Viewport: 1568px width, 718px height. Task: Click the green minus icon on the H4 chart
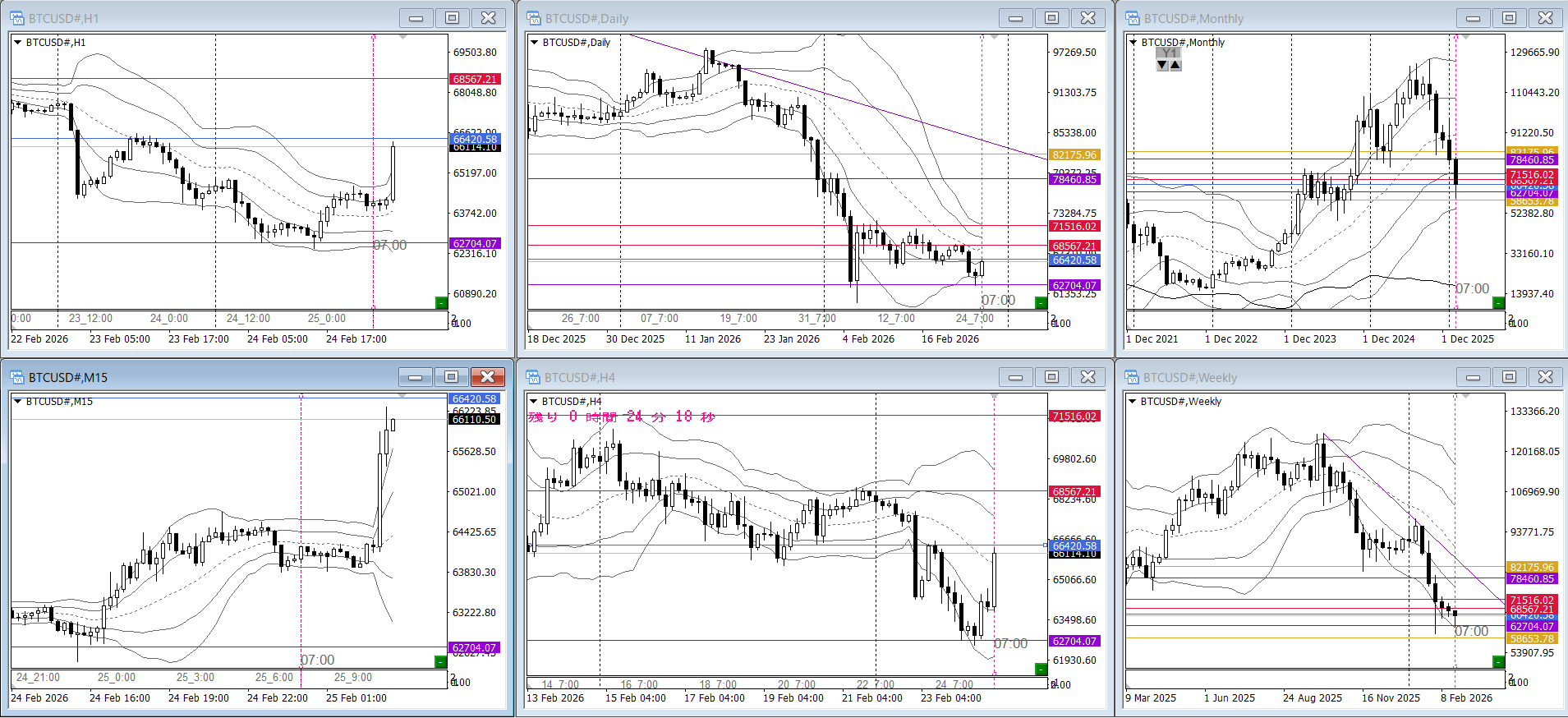tap(1041, 669)
